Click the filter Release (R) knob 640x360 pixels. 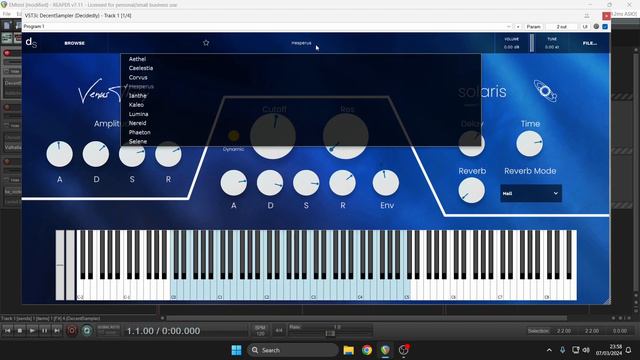coord(342,183)
